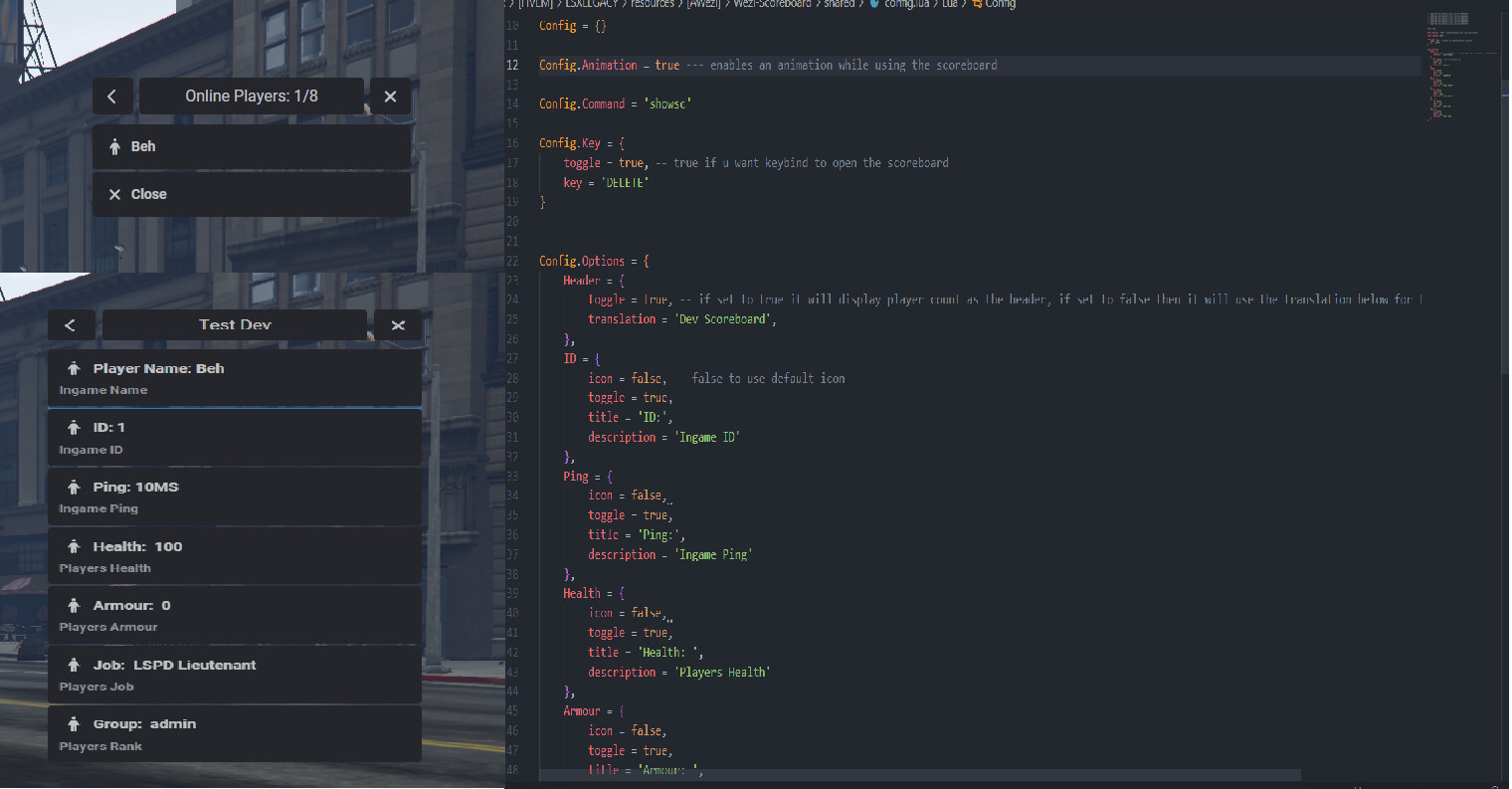Place cursor on 'Config.Animation' code line
This screenshot has height=789, width=1512.
point(768,66)
